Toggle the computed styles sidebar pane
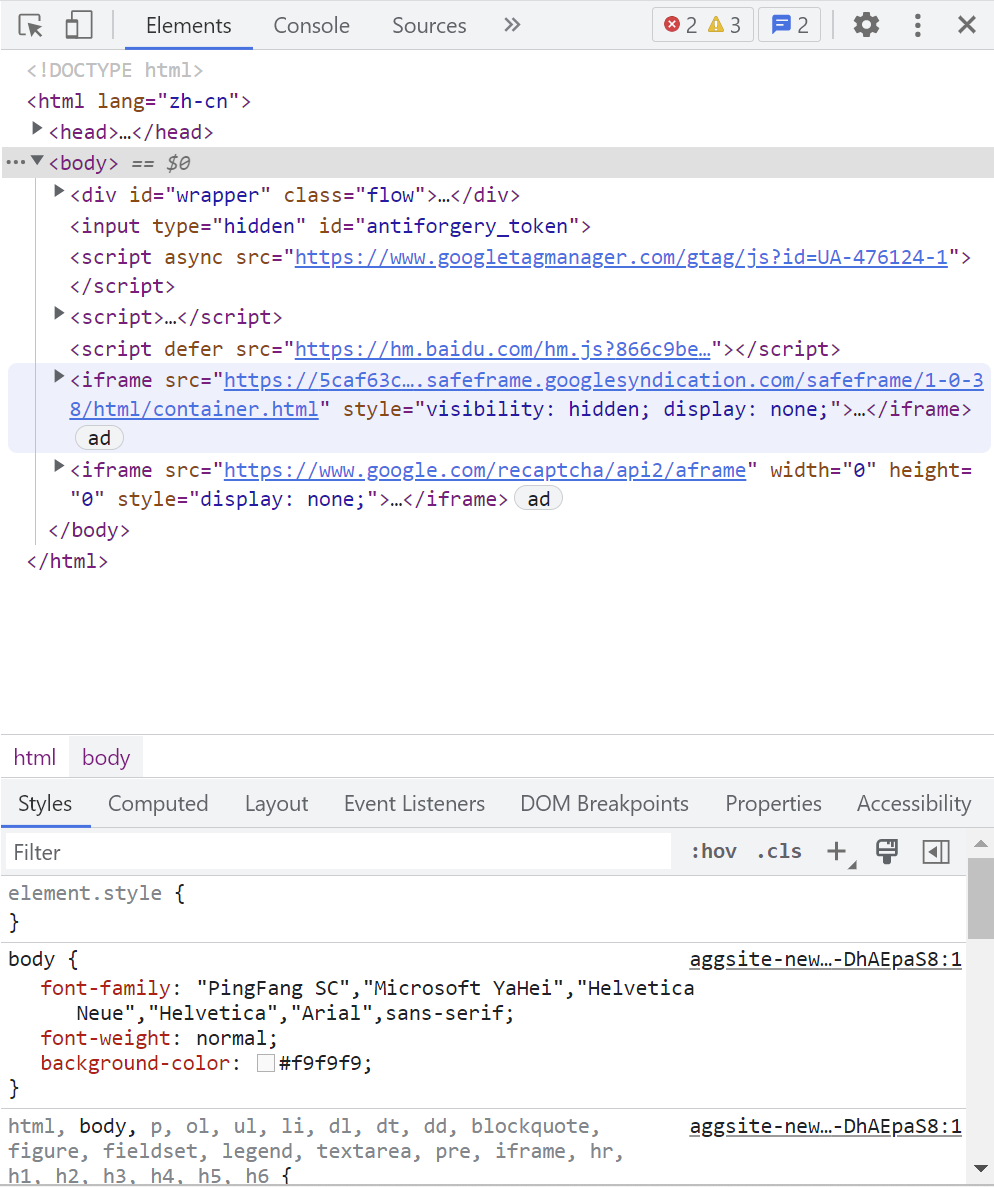The width and height of the screenshot is (994, 1187). coord(936,851)
